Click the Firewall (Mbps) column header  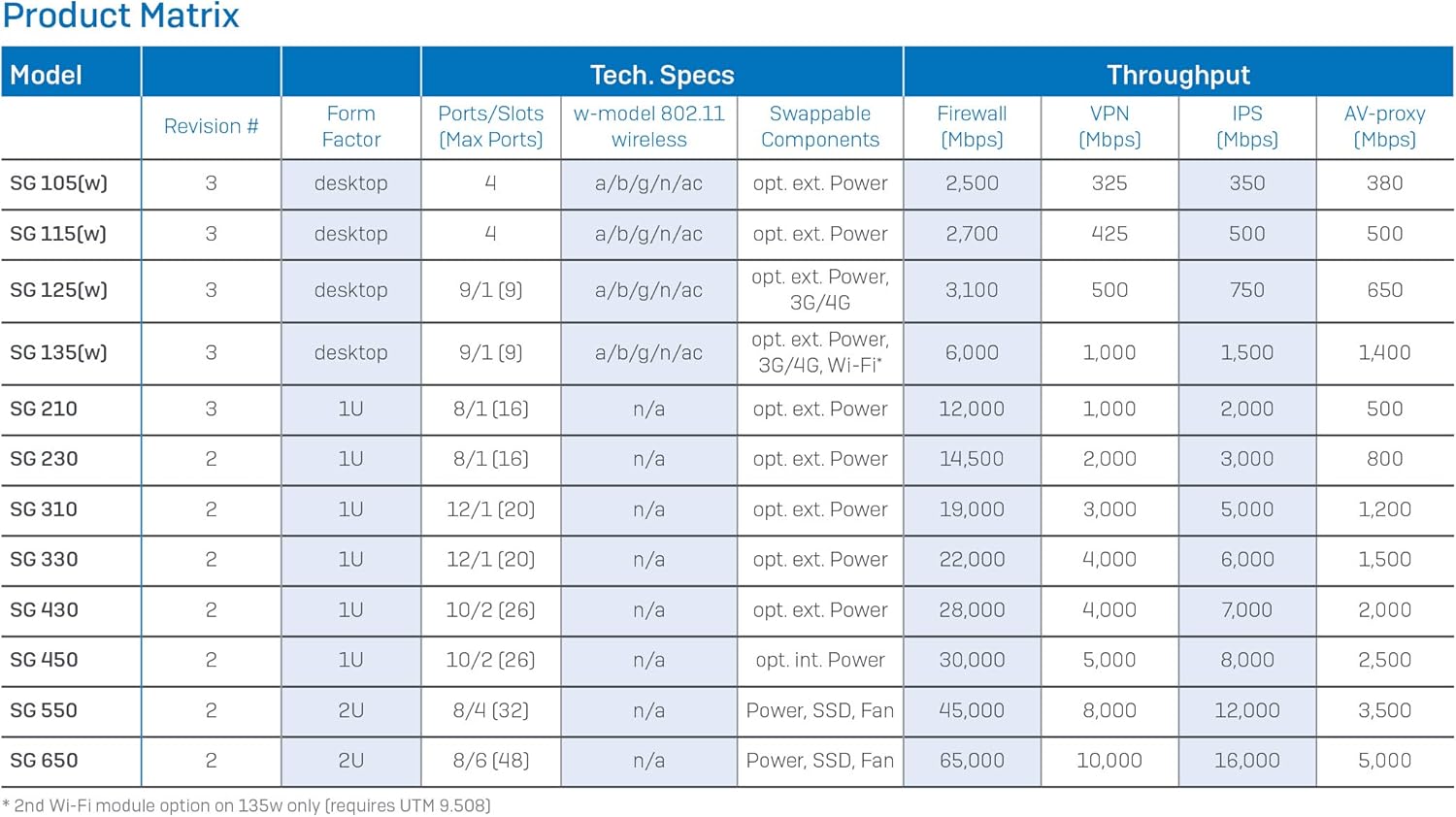pos(972,126)
